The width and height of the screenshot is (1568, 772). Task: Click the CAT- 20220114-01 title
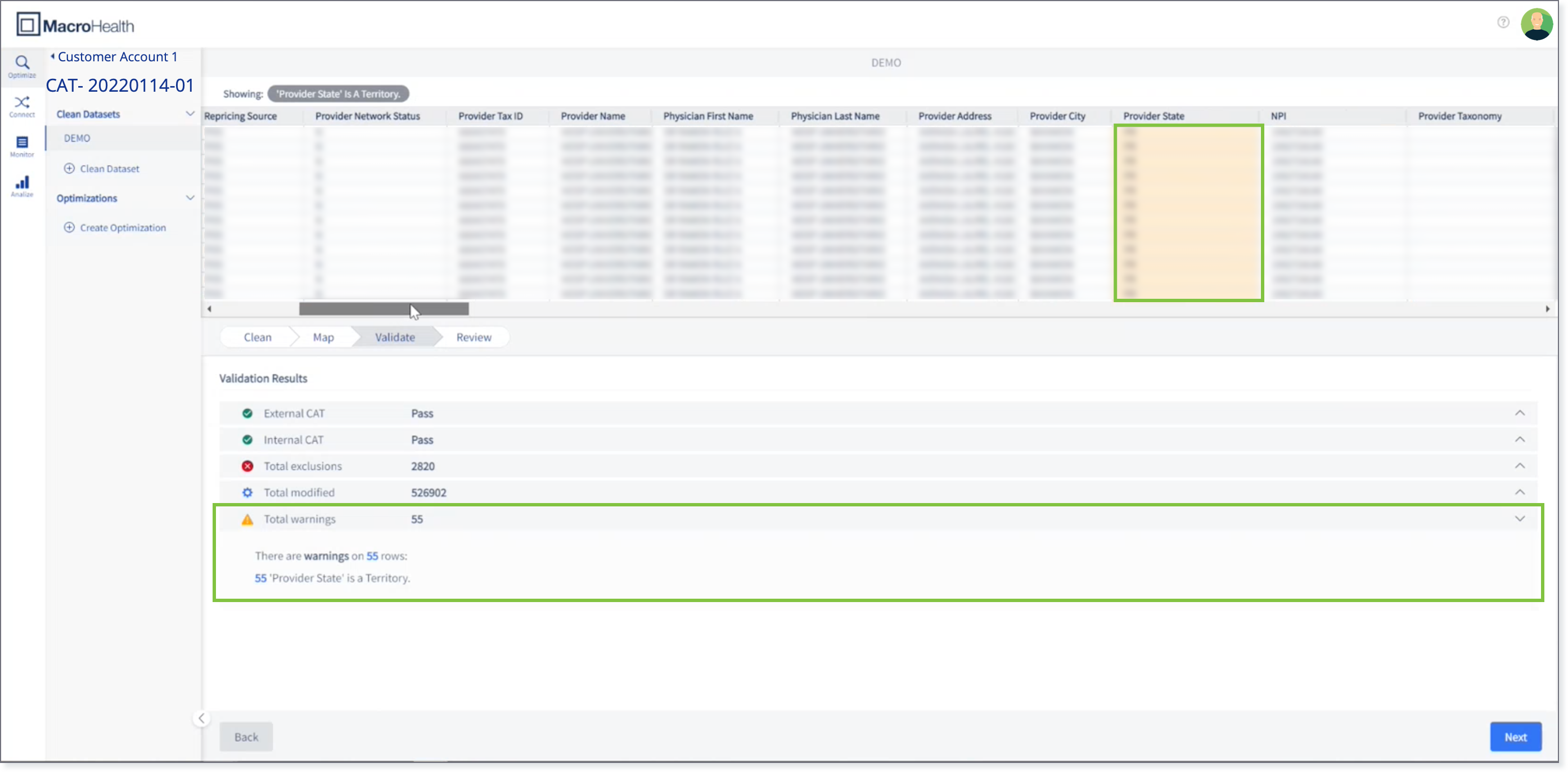click(120, 85)
